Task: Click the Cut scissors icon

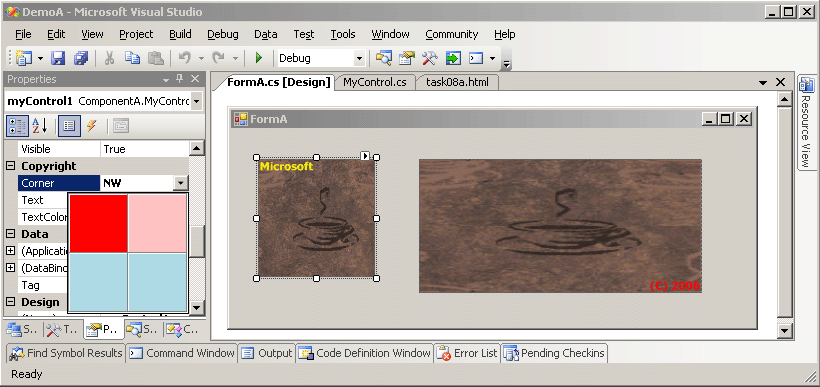Action: point(109,58)
